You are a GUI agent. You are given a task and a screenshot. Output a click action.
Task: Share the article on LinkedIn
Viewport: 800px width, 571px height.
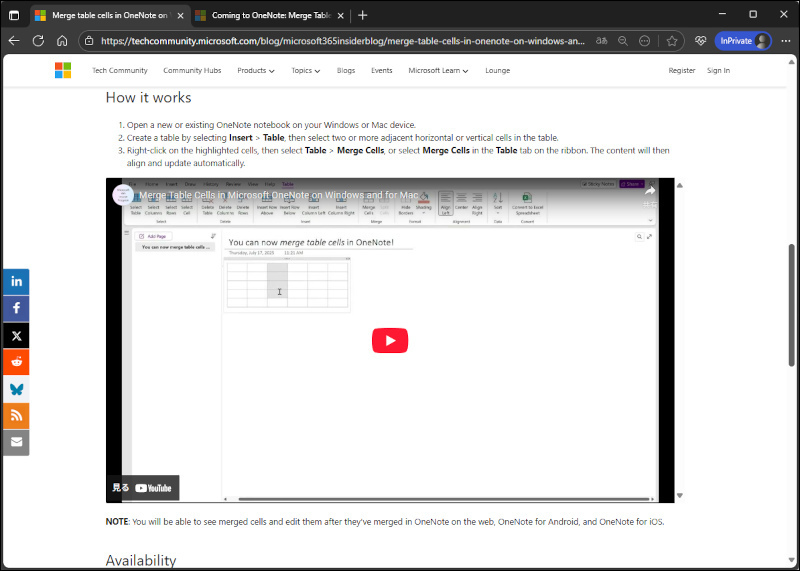pos(16,282)
